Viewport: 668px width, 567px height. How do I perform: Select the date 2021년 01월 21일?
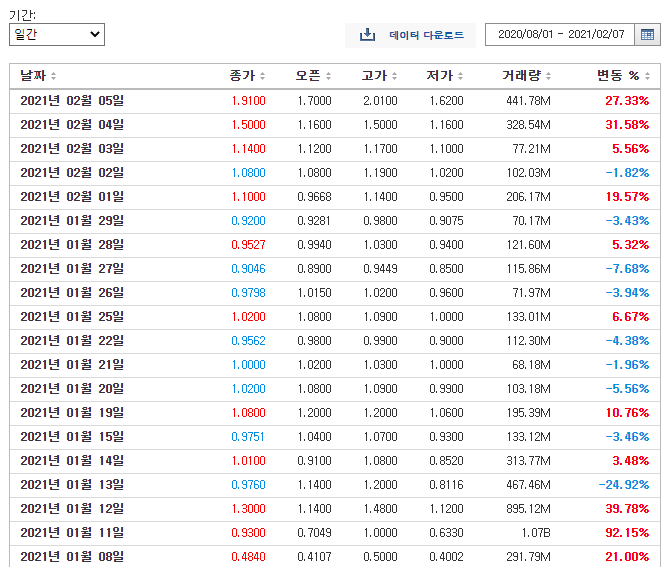(x=72, y=365)
